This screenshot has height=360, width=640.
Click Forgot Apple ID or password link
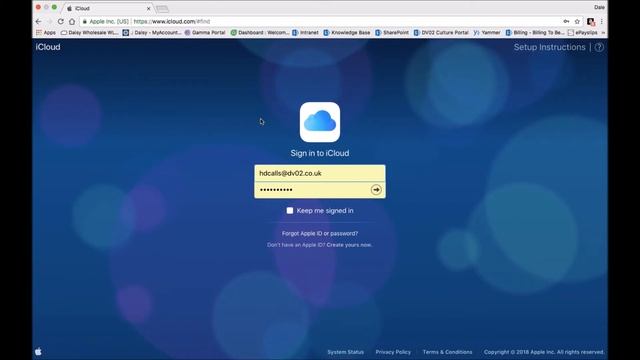320,233
